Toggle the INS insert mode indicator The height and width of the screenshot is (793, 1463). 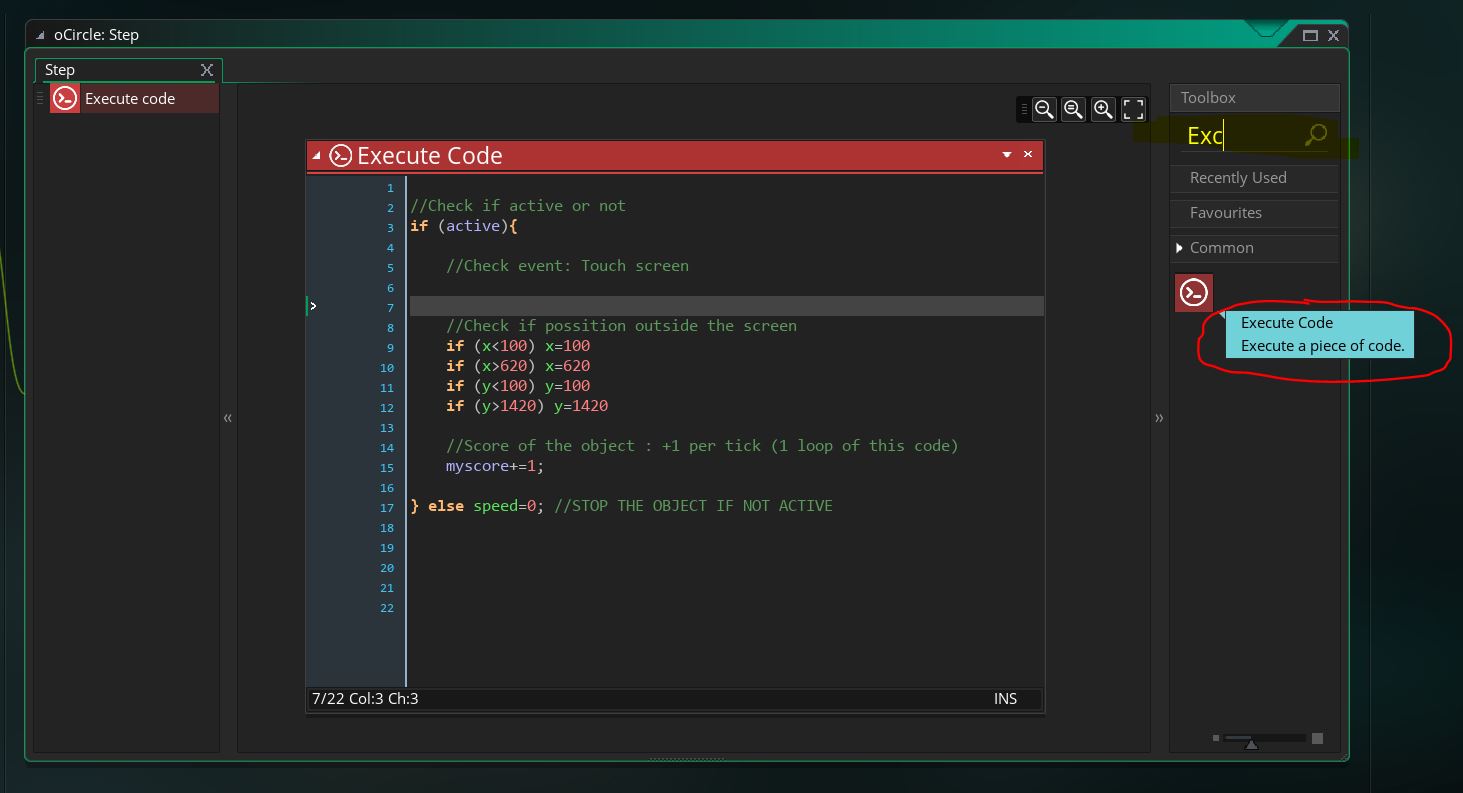point(1005,699)
